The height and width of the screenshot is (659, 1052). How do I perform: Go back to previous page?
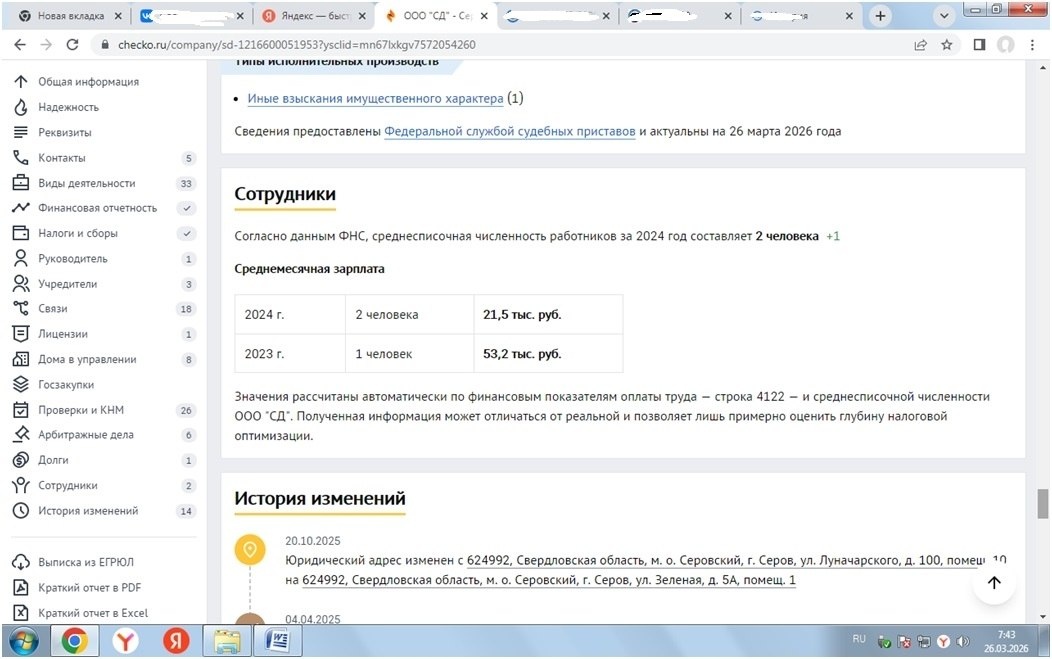20,45
